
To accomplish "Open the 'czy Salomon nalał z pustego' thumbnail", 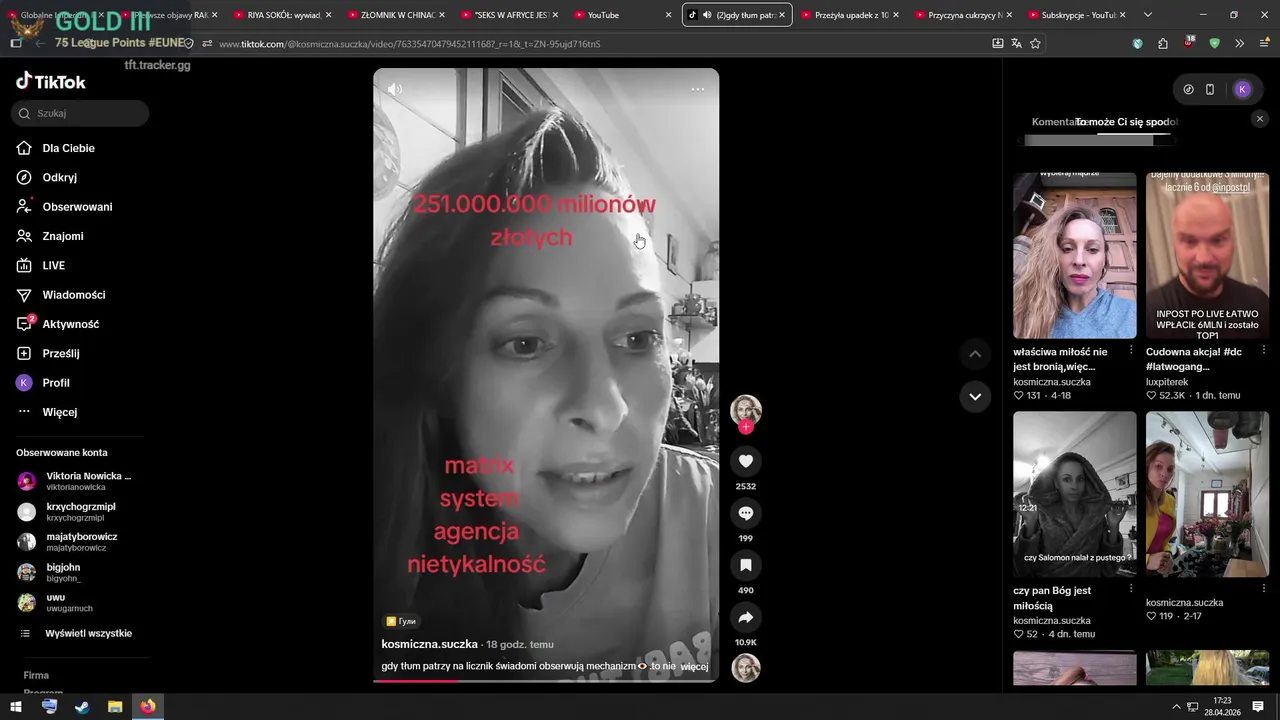I will [x=1075, y=494].
